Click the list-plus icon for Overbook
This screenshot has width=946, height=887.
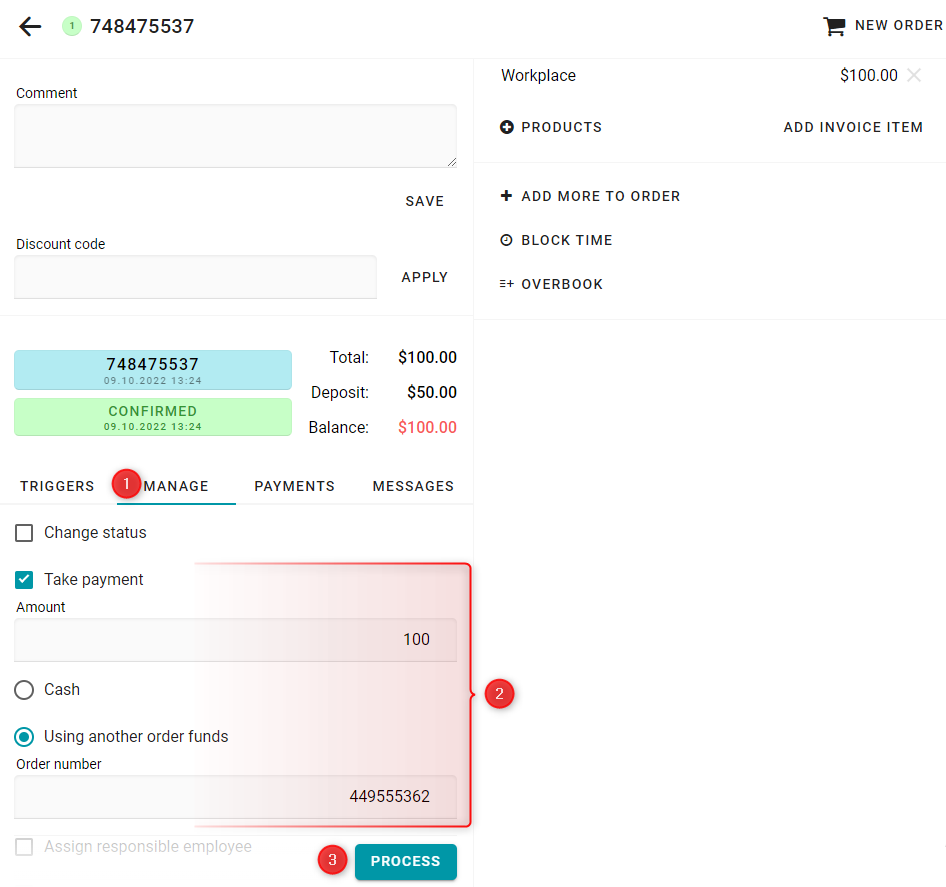507,284
